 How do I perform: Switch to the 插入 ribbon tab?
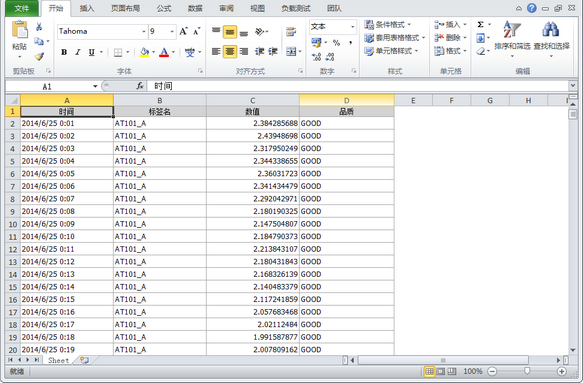(87, 8)
